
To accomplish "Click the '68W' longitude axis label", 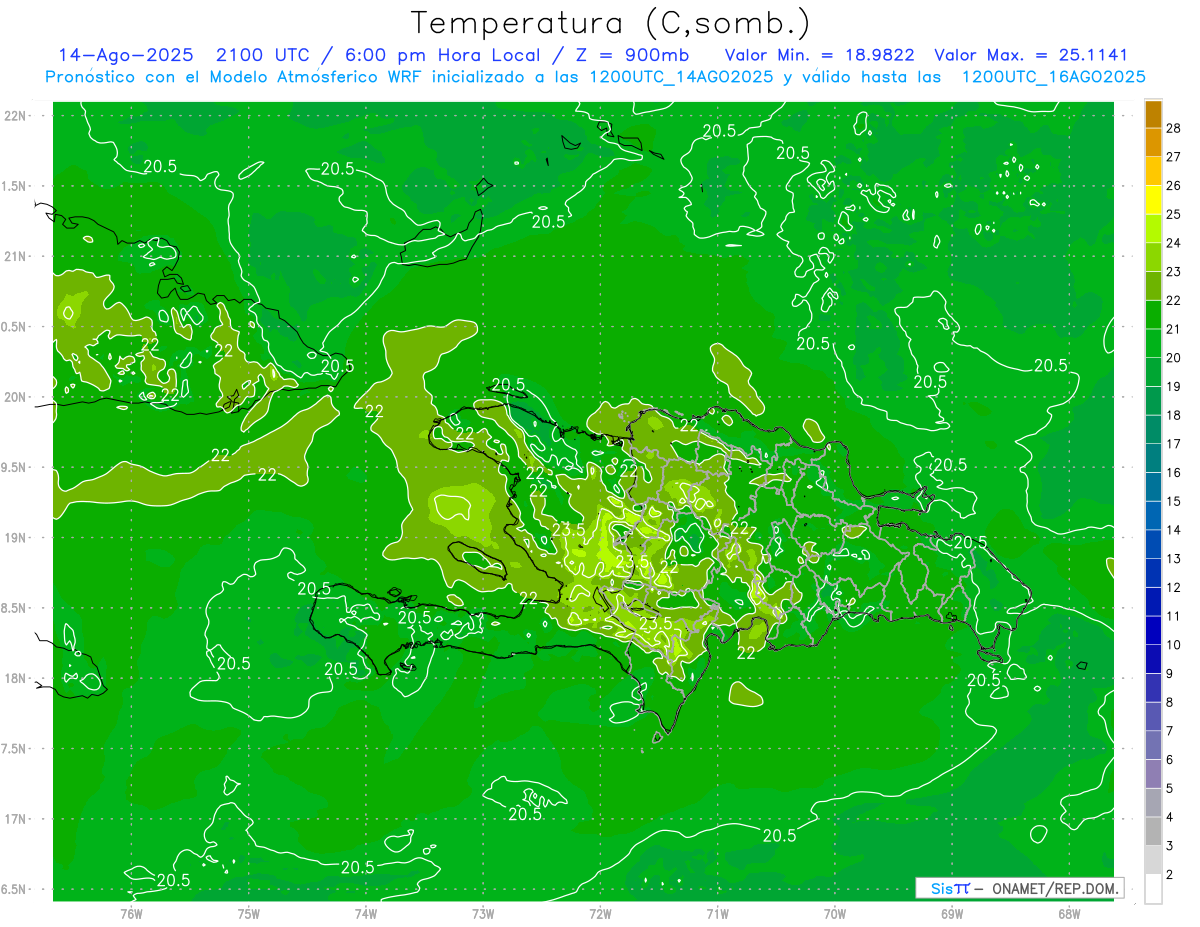I will pos(1069,913).
